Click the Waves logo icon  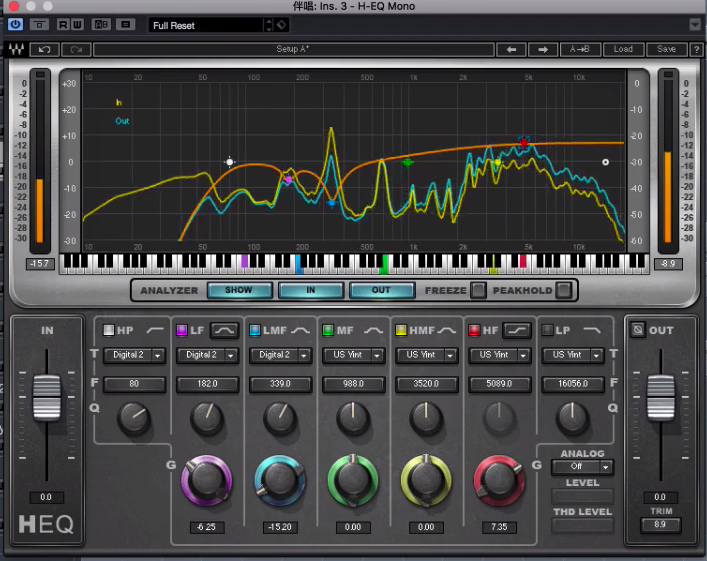point(17,49)
